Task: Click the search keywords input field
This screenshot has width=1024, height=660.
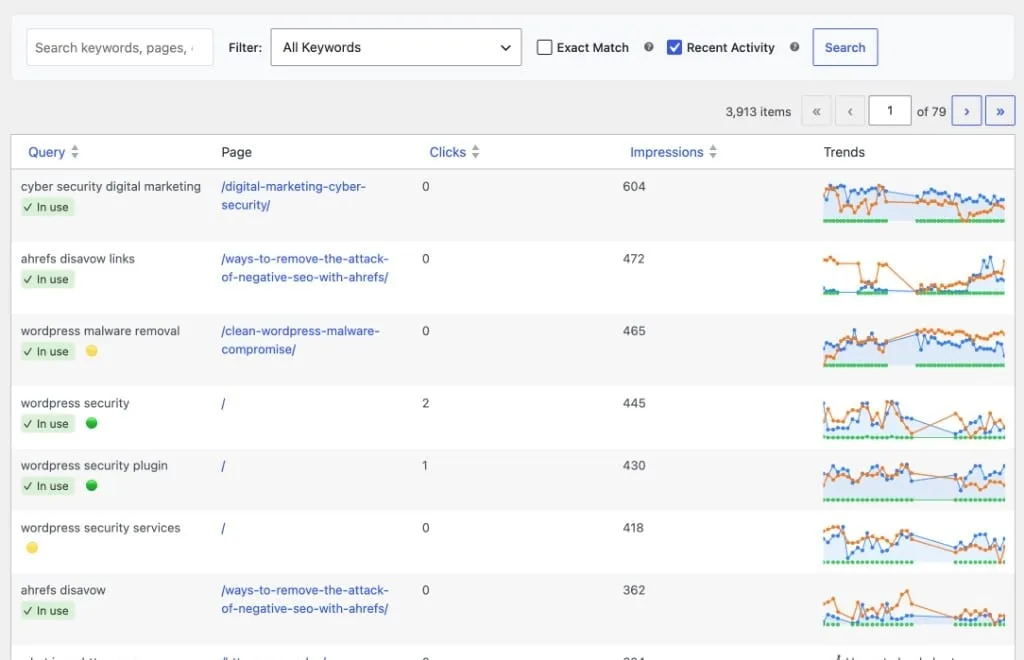Action: [x=120, y=47]
